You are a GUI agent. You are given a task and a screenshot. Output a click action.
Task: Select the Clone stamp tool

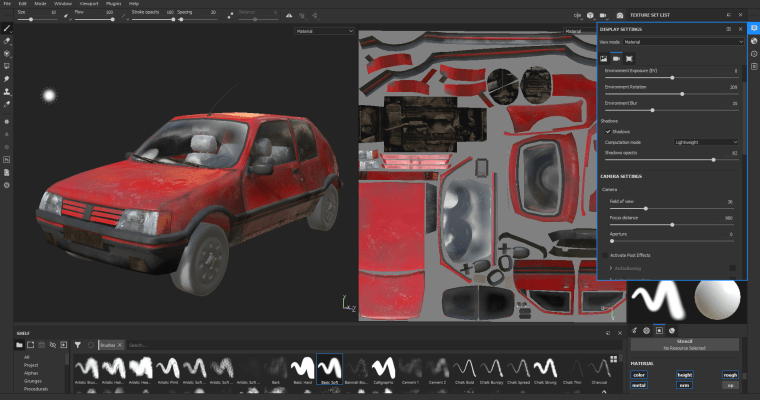(7, 91)
